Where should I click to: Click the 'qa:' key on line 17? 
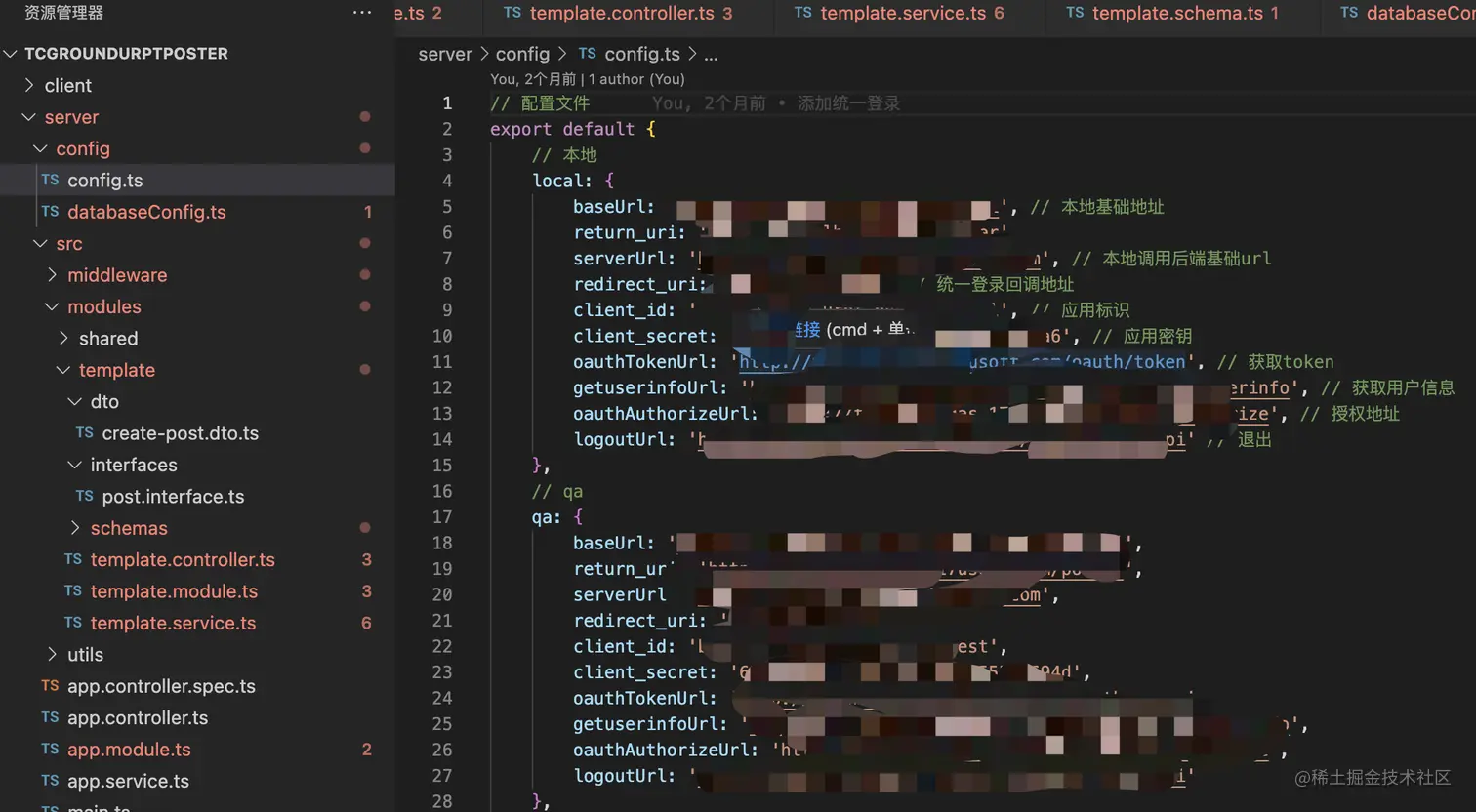click(547, 517)
